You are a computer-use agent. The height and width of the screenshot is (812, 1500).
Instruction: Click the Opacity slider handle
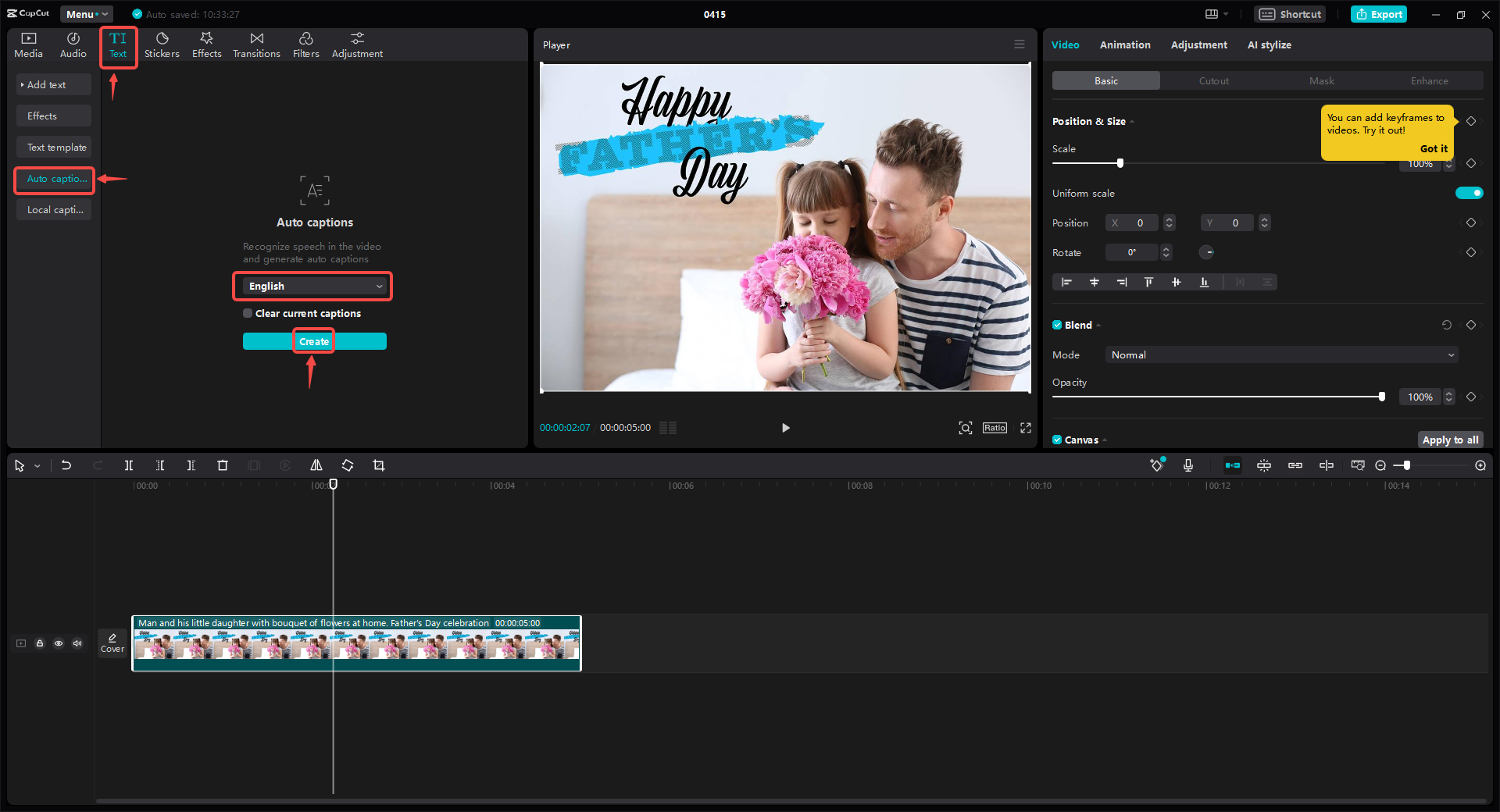click(1381, 397)
